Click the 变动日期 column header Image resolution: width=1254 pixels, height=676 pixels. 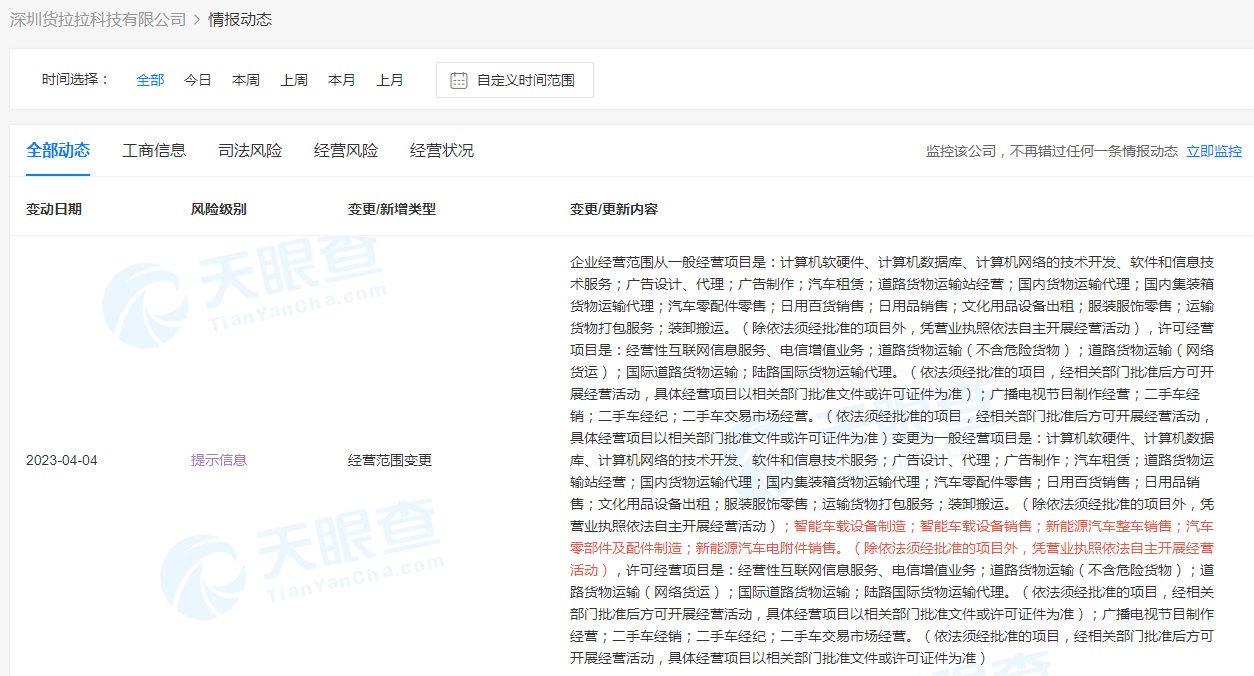[x=54, y=209]
